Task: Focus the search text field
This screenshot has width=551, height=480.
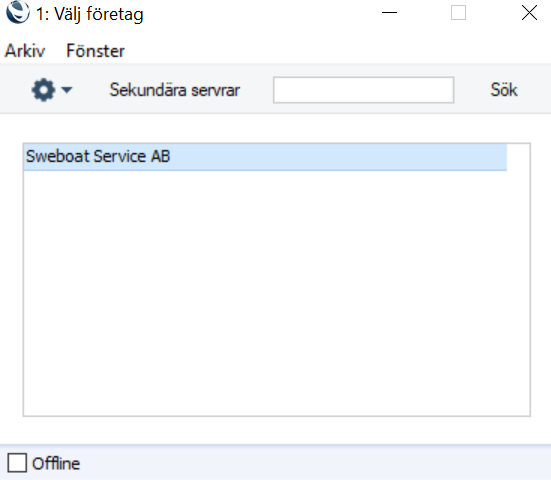Action: click(364, 90)
